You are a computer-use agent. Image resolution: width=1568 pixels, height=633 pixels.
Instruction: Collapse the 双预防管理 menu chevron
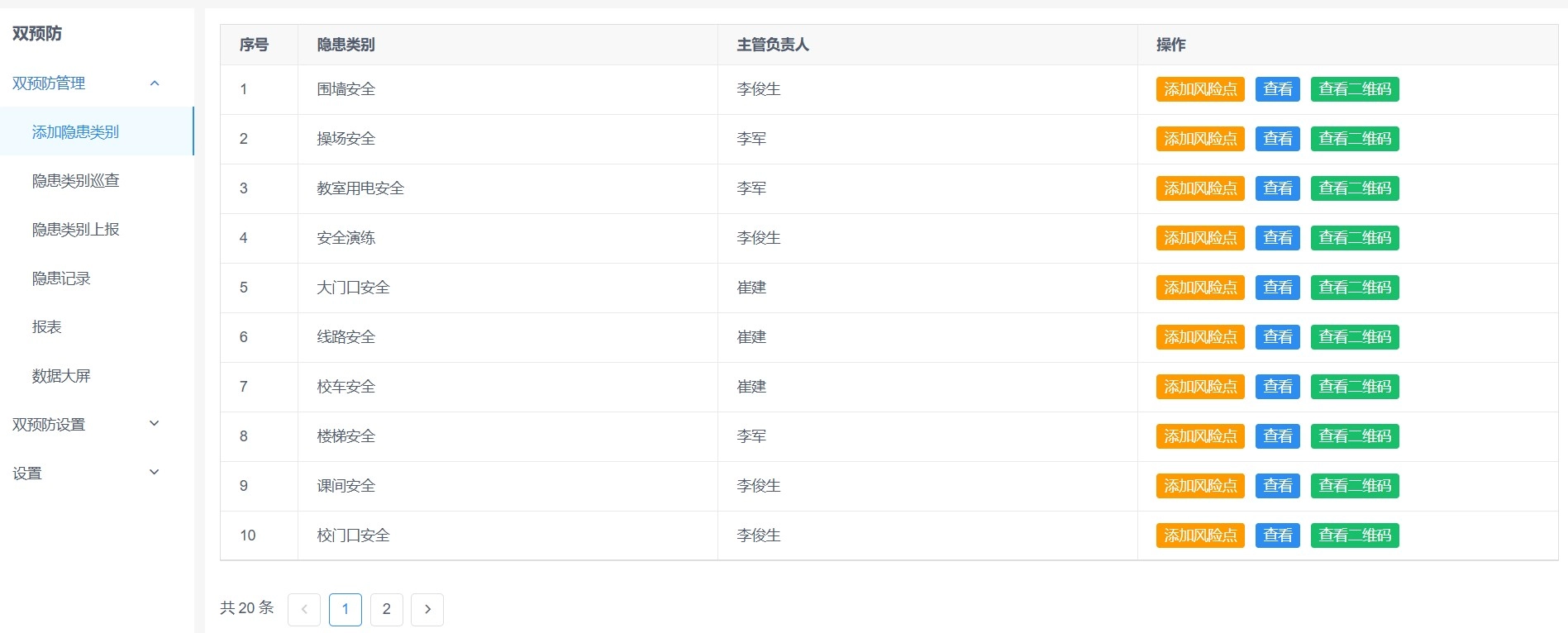point(155,83)
